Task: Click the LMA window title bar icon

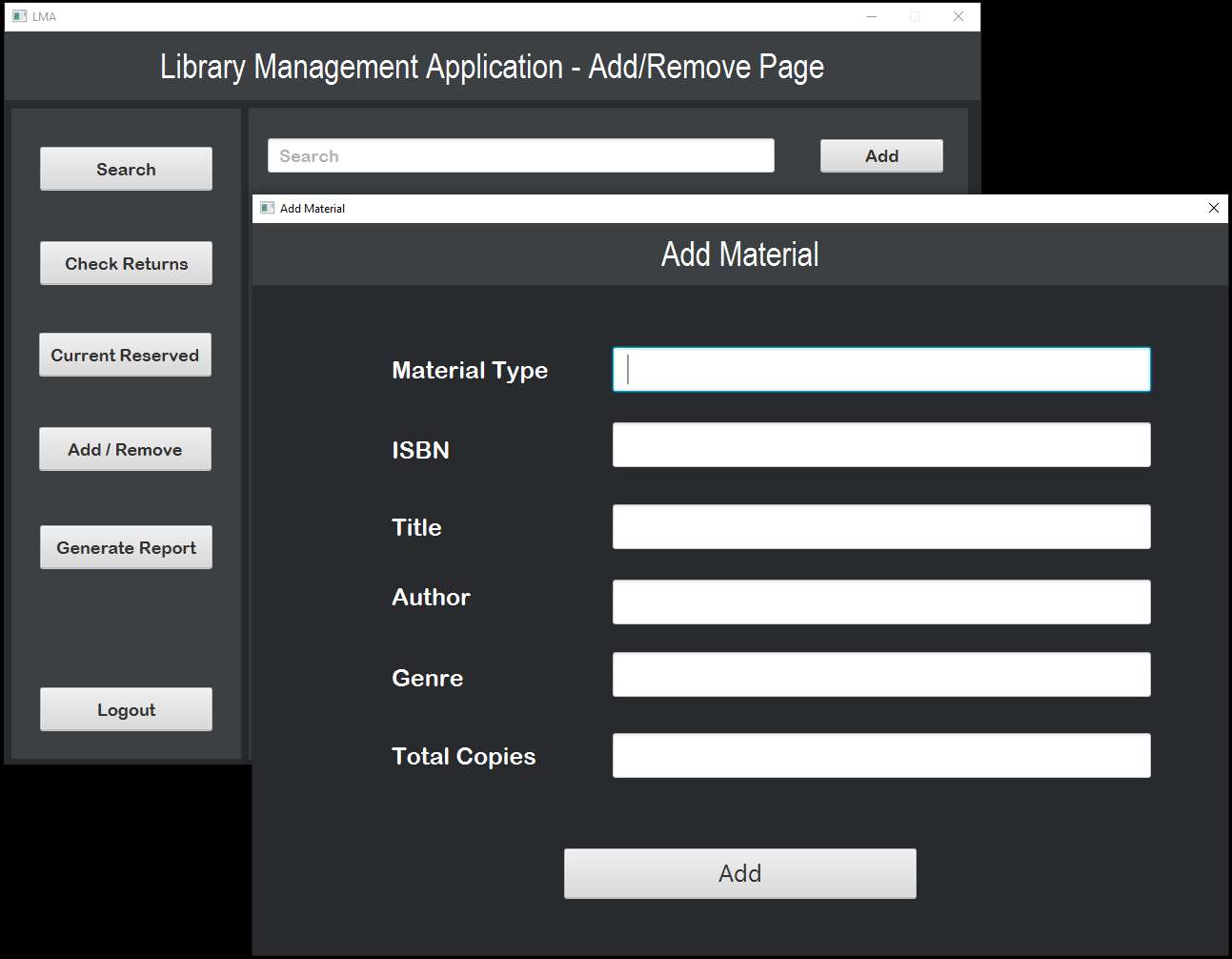Action: (x=20, y=16)
